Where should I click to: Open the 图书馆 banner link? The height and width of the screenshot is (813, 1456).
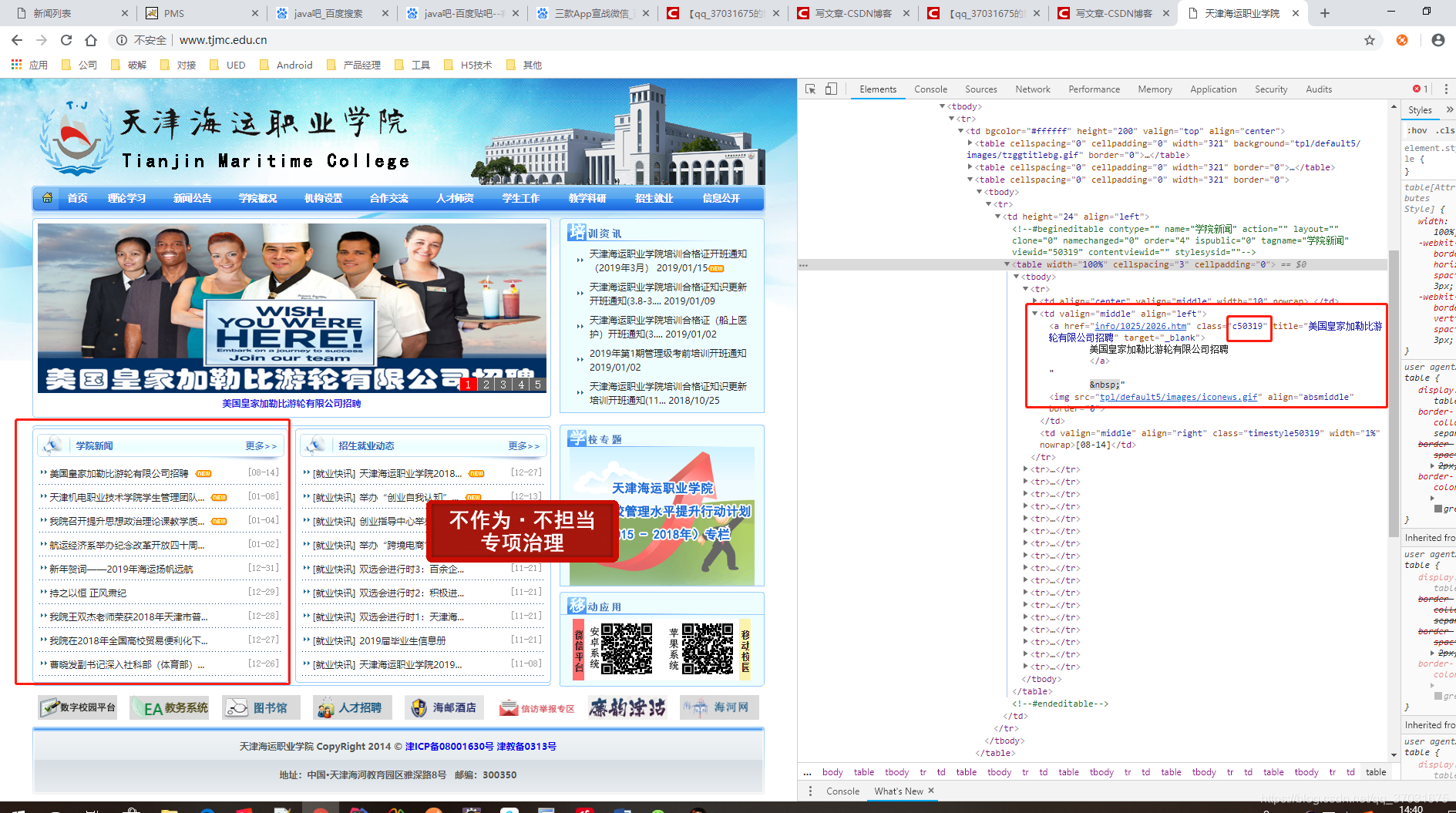261,707
